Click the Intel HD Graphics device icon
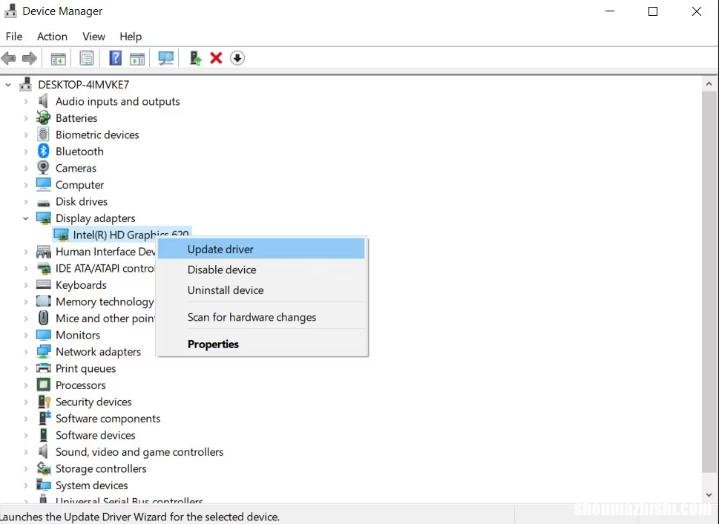This screenshot has height=524, width=722. pyautogui.click(x=61, y=234)
